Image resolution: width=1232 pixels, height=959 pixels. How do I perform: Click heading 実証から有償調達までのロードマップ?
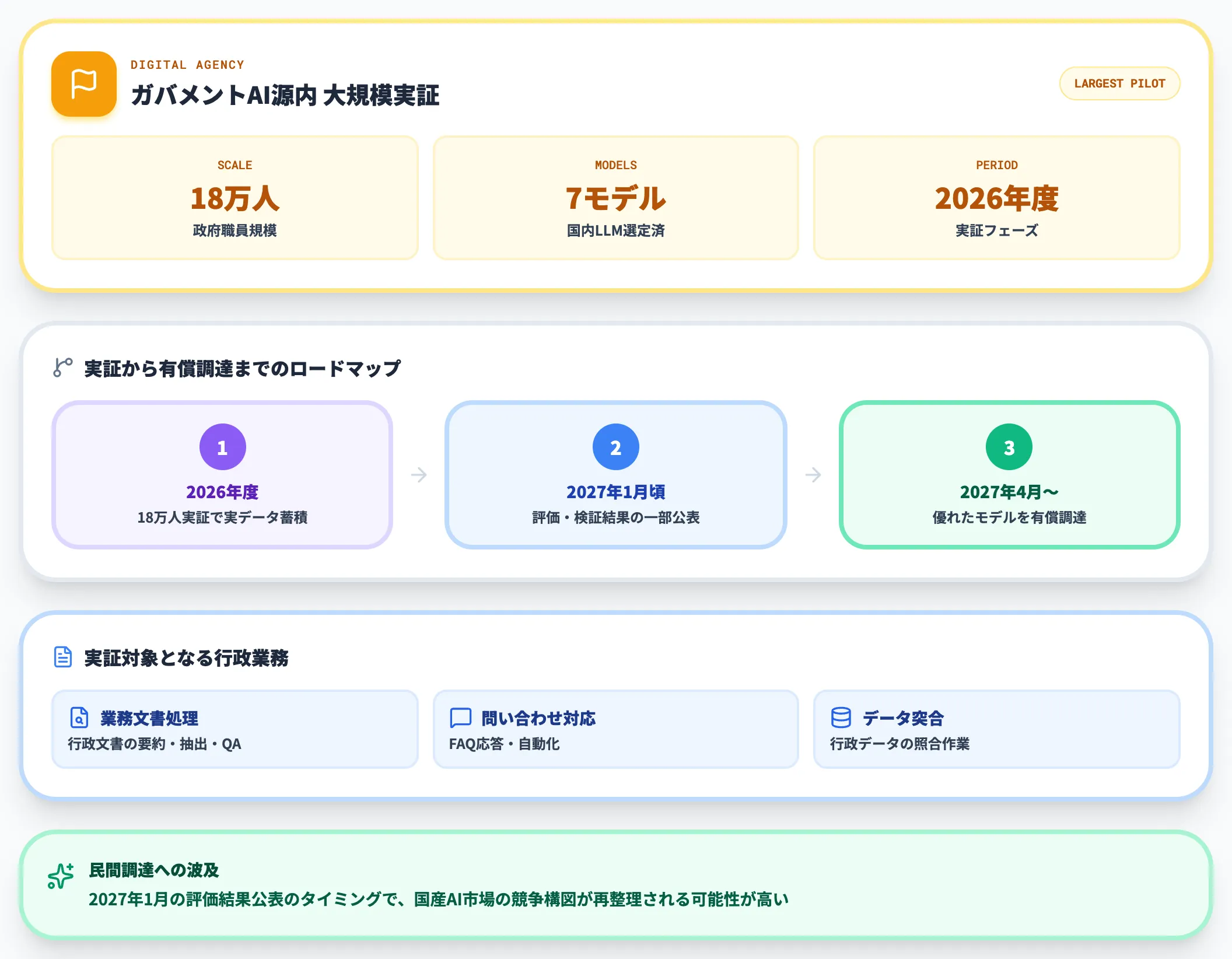(243, 368)
